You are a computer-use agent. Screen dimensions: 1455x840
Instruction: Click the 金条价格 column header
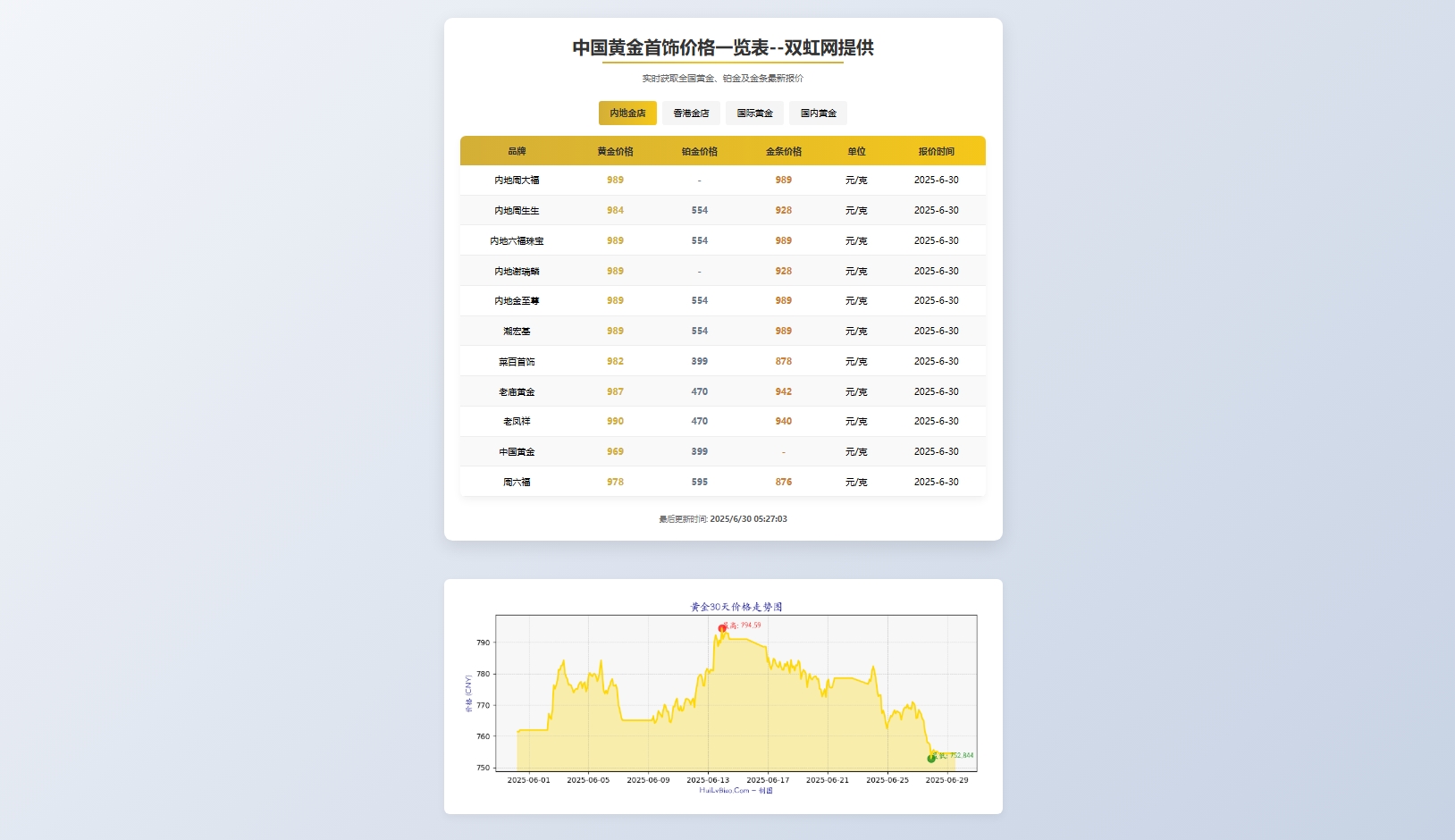point(783,151)
